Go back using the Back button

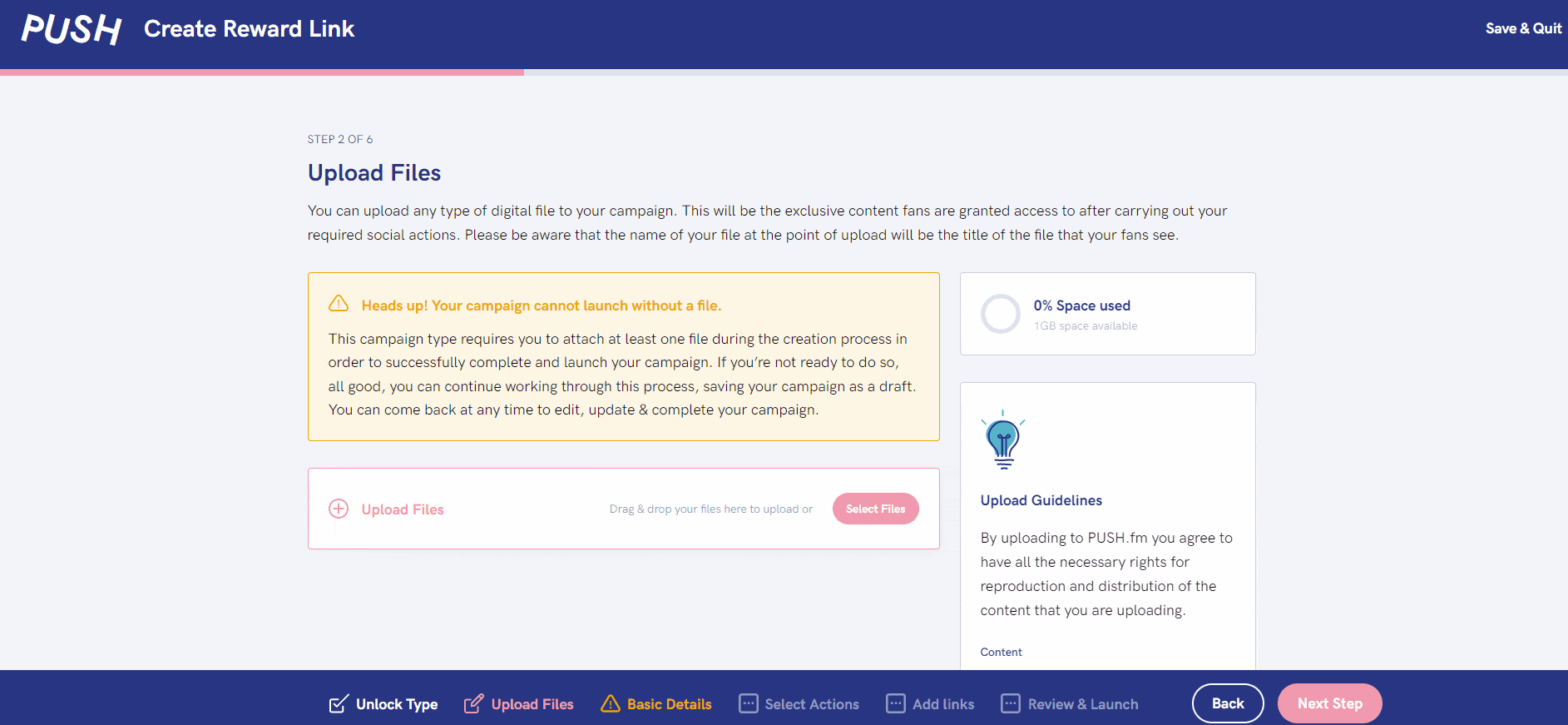point(1228,703)
